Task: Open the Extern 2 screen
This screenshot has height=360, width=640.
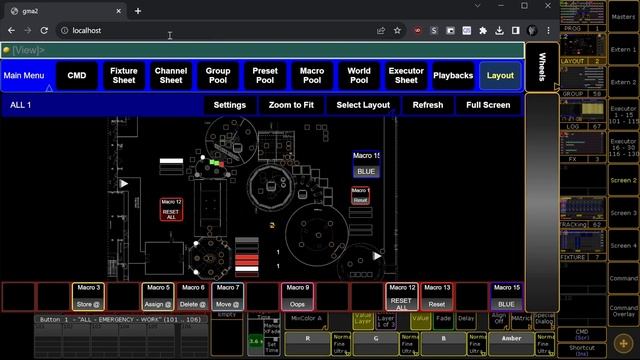Action: [623, 82]
